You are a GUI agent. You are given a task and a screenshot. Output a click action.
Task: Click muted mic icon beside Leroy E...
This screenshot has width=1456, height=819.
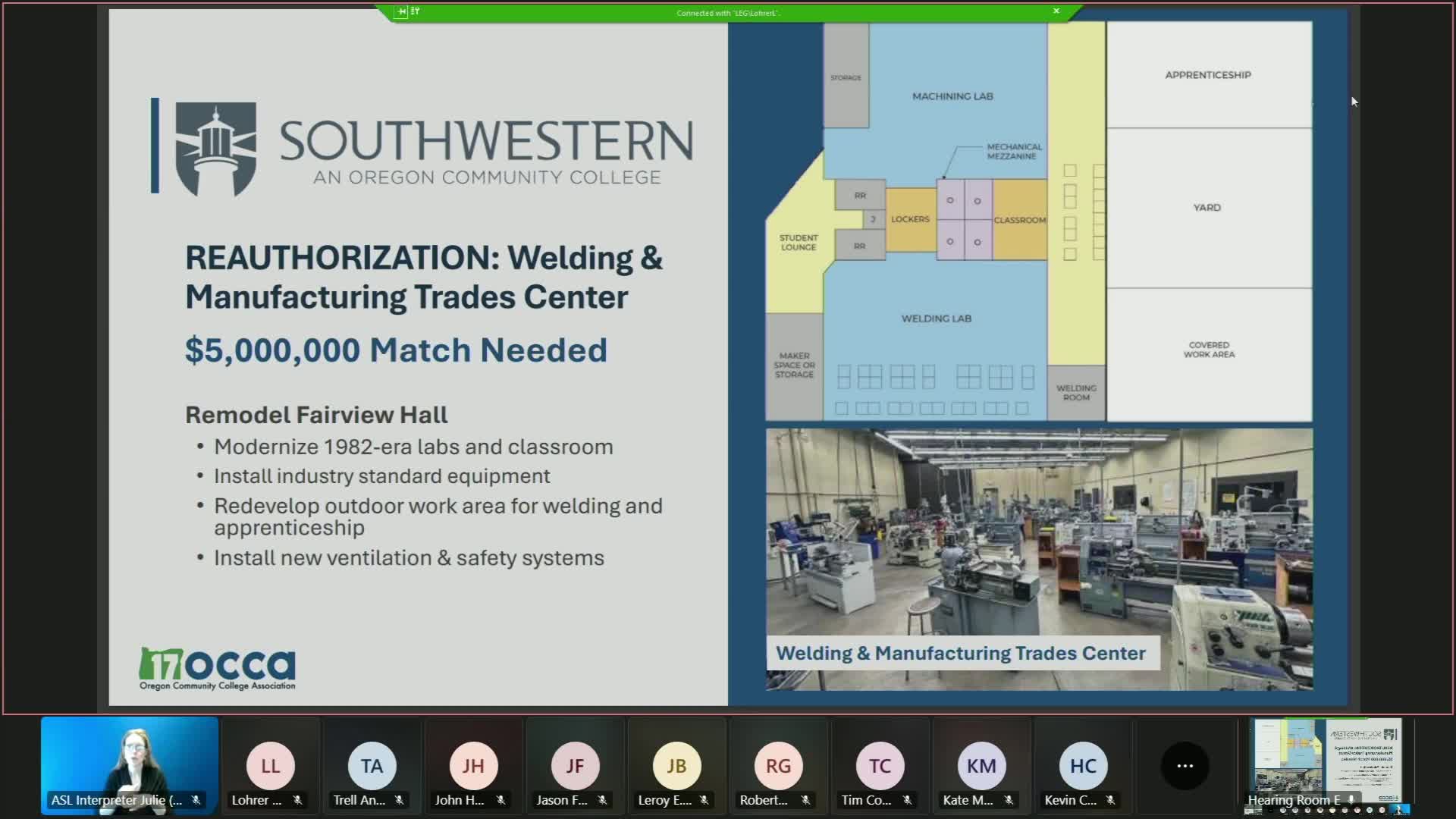point(704,800)
